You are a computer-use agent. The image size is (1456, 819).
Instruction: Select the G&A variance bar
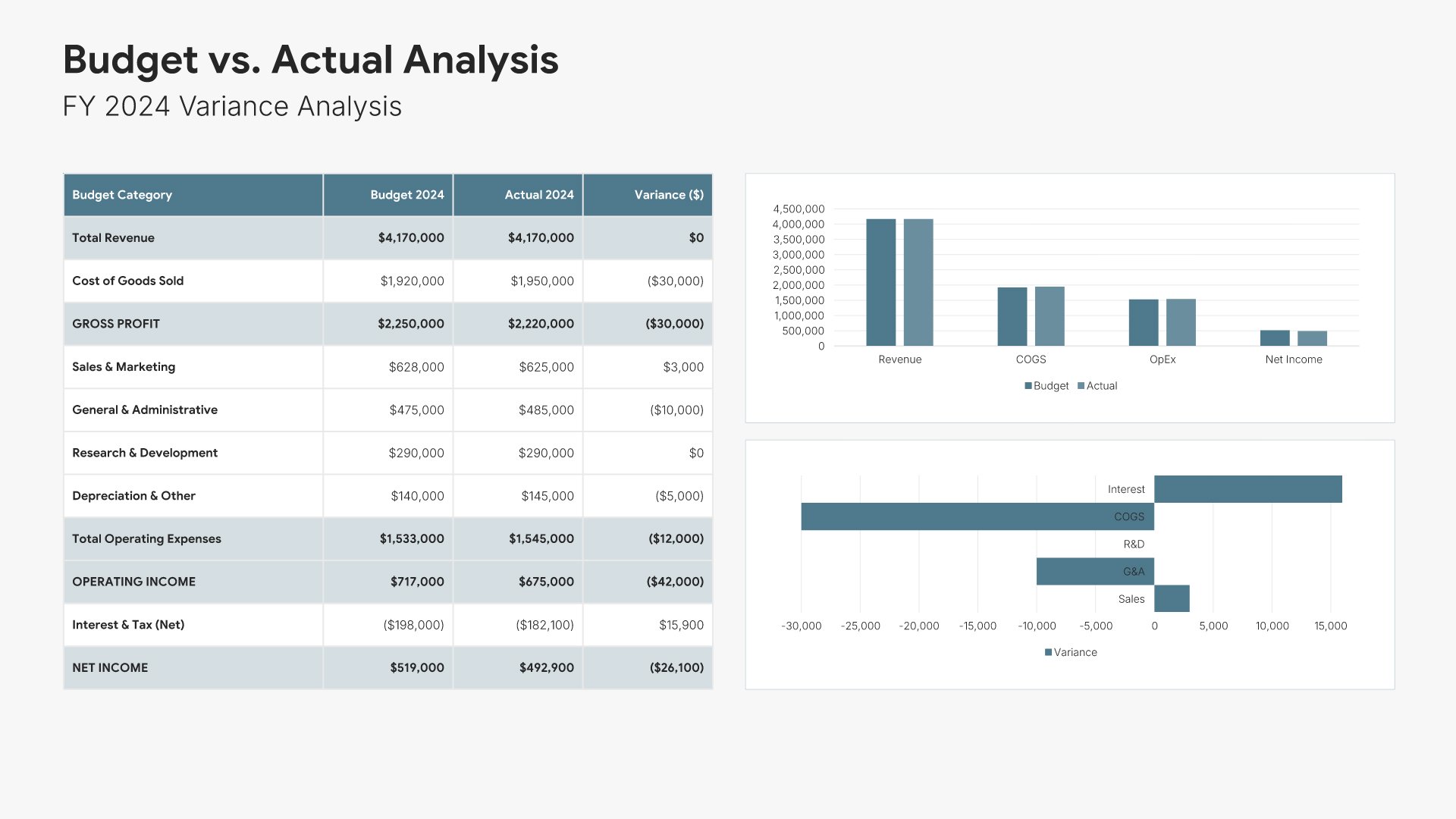(1094, 572)
